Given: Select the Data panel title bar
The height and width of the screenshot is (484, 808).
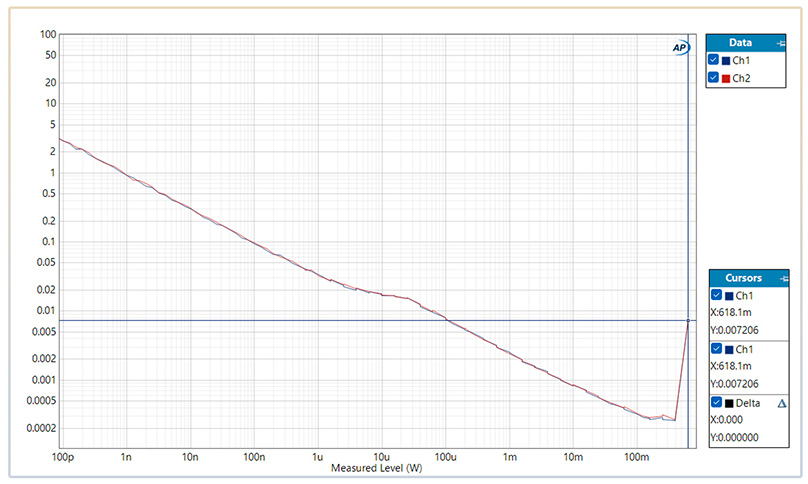Looking at the screenshot, I should [x=740, y=44].
